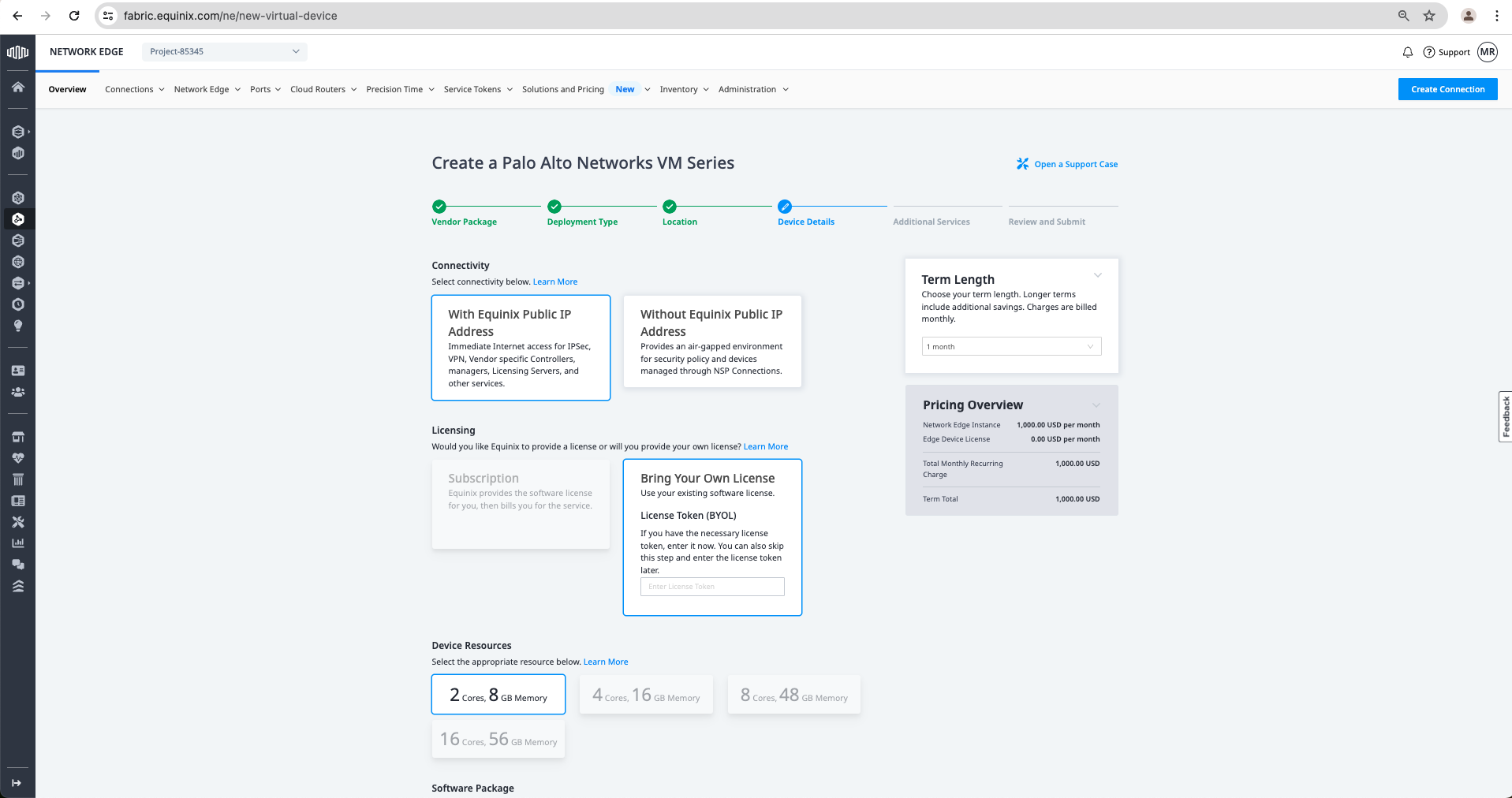Click the wrench tools sidebar icon
Viewport: 1512px width, 798px height.
(x=18, y=522)
